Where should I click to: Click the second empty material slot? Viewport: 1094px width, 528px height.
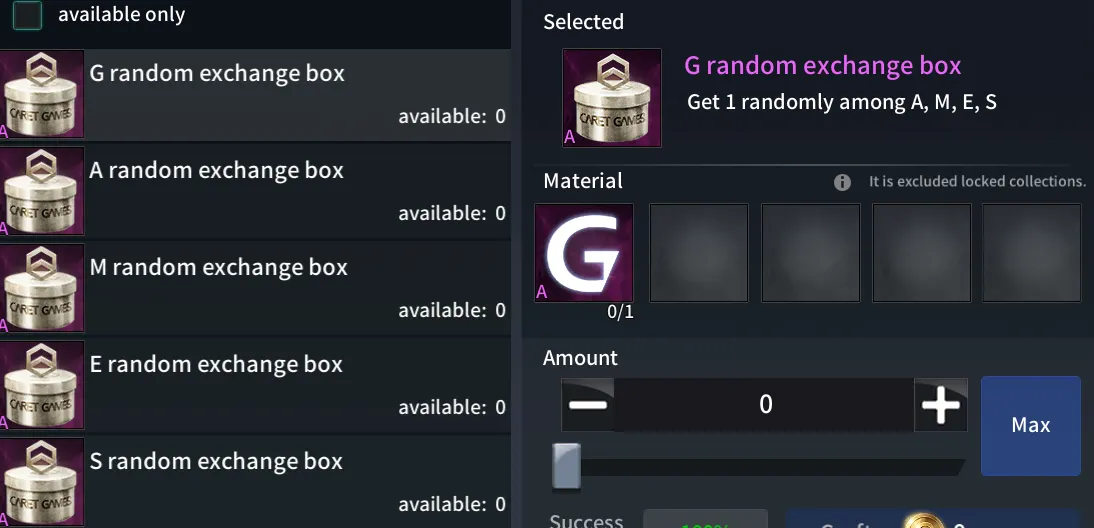point(810,252)
